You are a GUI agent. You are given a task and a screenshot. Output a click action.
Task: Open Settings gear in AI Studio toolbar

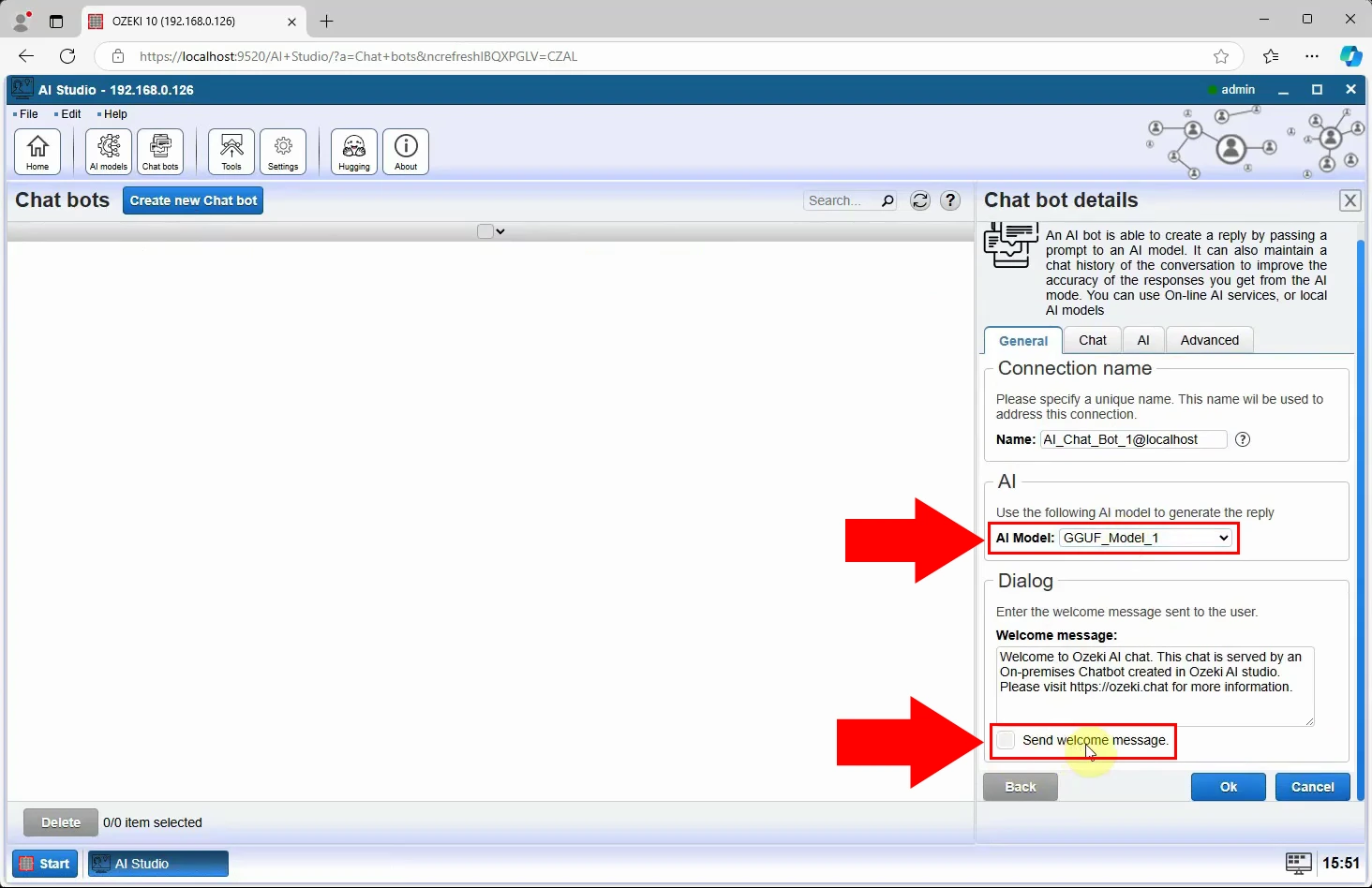(x=283, y=152)
